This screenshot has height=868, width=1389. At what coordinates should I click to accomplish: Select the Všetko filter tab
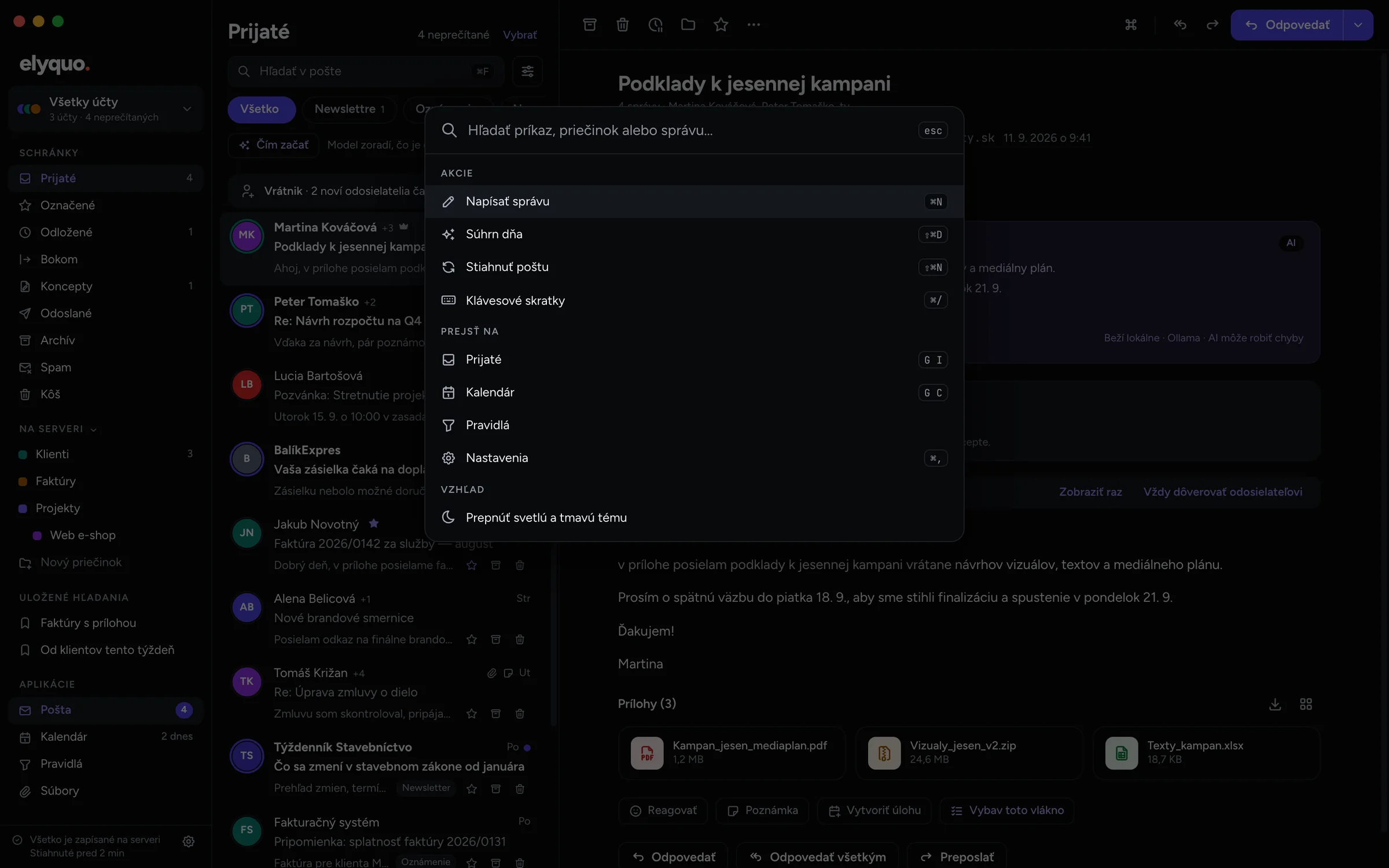[260, 109]
